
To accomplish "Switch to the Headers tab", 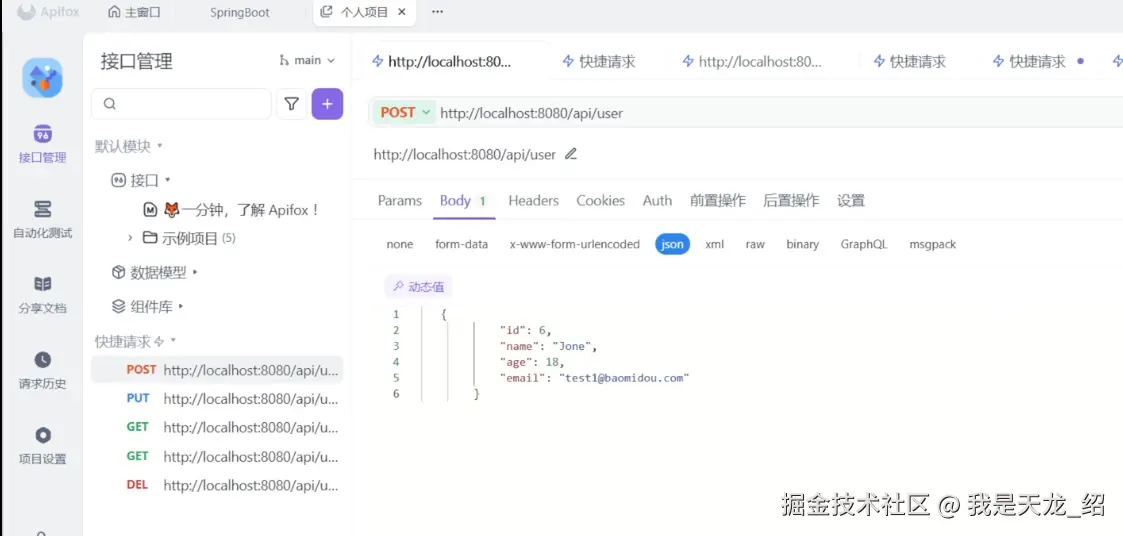I will click(534, 201).
